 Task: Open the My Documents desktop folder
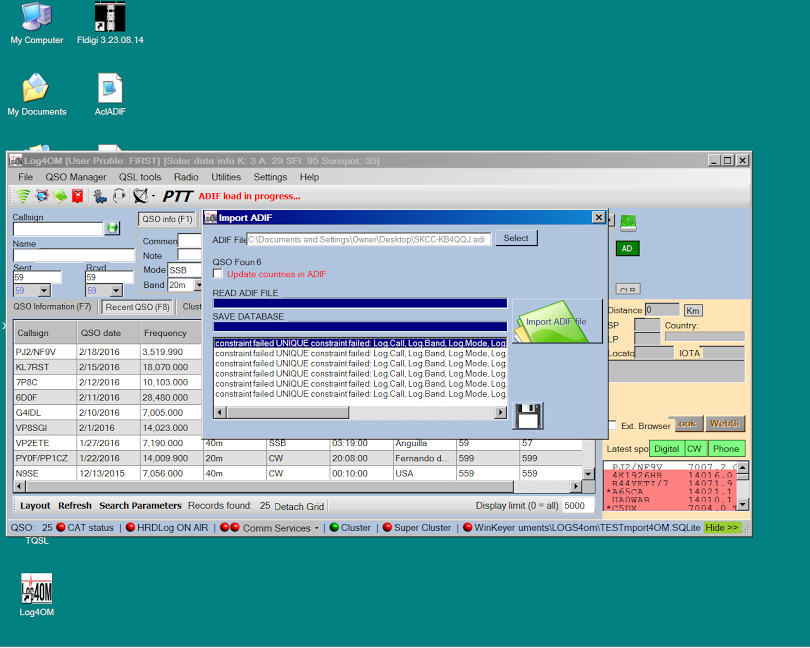click(x=37, y=95)
